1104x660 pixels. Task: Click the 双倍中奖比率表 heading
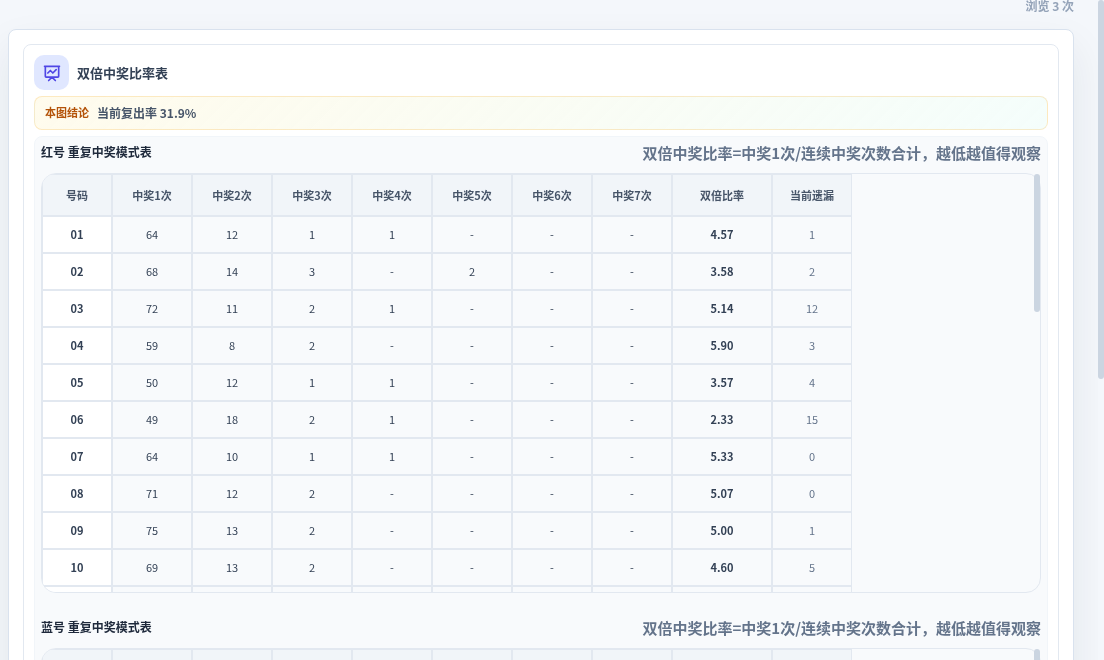point(122,74)
